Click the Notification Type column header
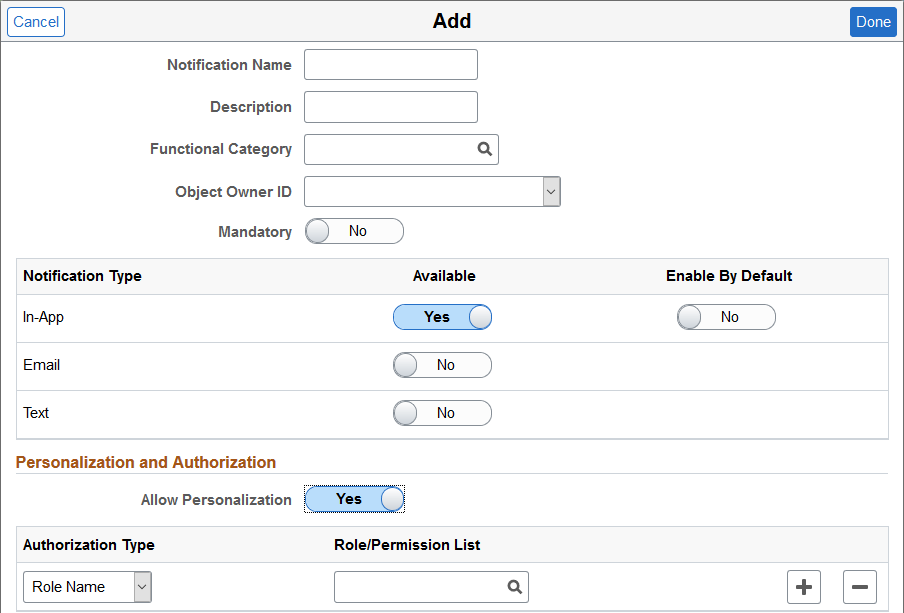904x613 pixels. pos(82,276)
